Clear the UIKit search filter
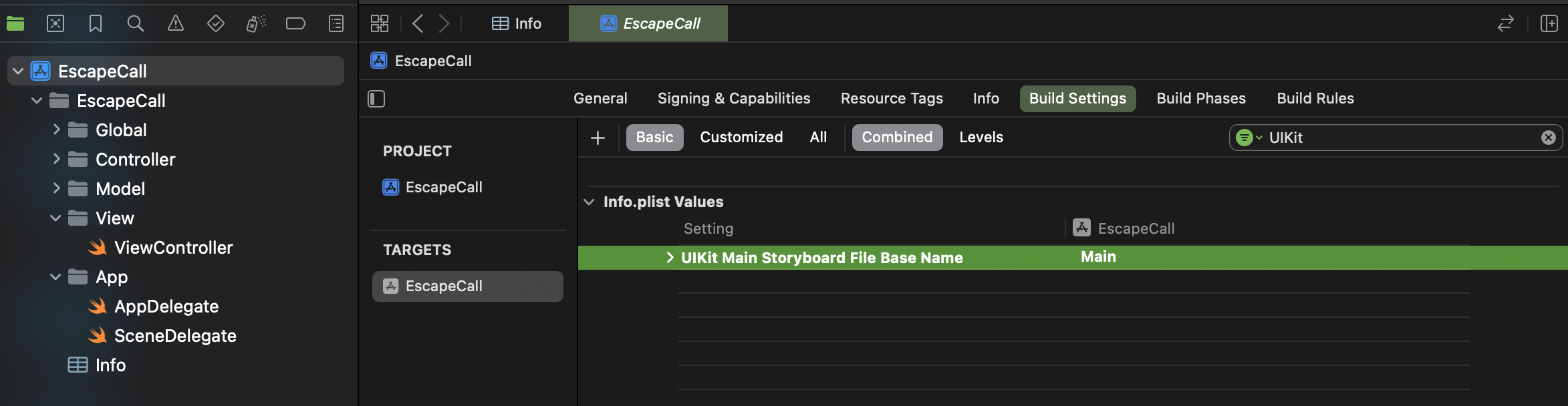Screen dimensions: 1568x406 point(1549,138)
